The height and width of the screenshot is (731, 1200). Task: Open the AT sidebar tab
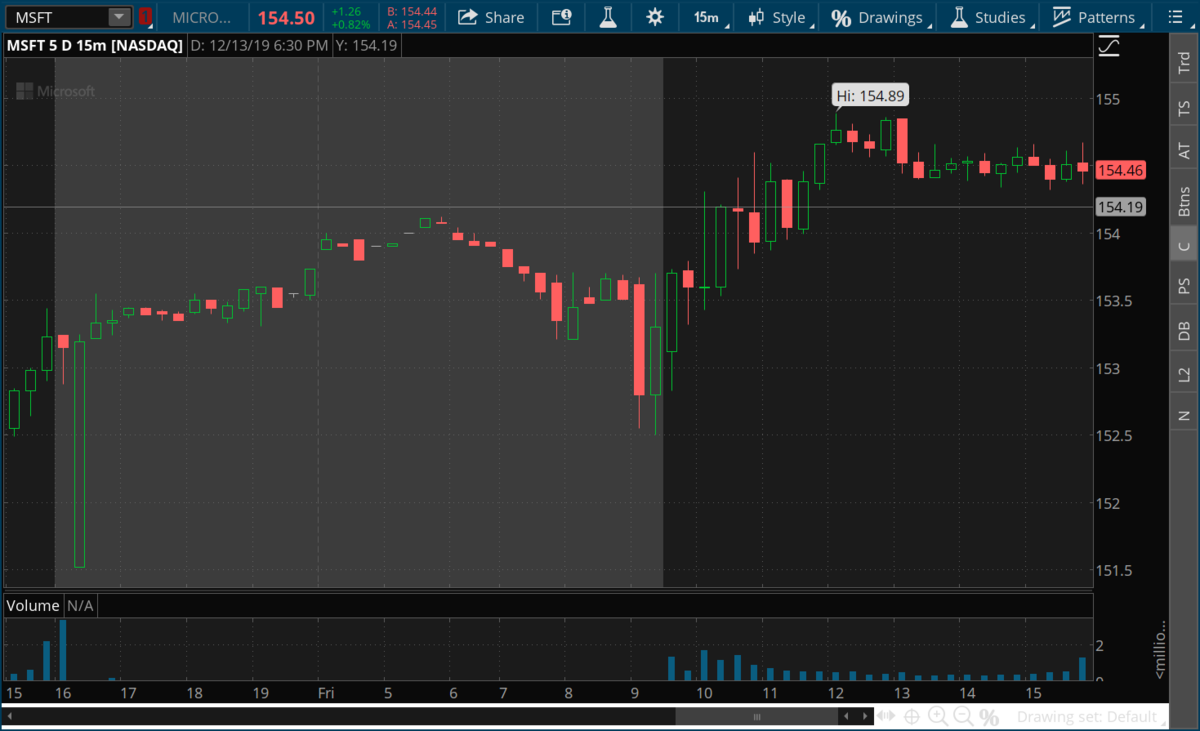point(1184,151)
